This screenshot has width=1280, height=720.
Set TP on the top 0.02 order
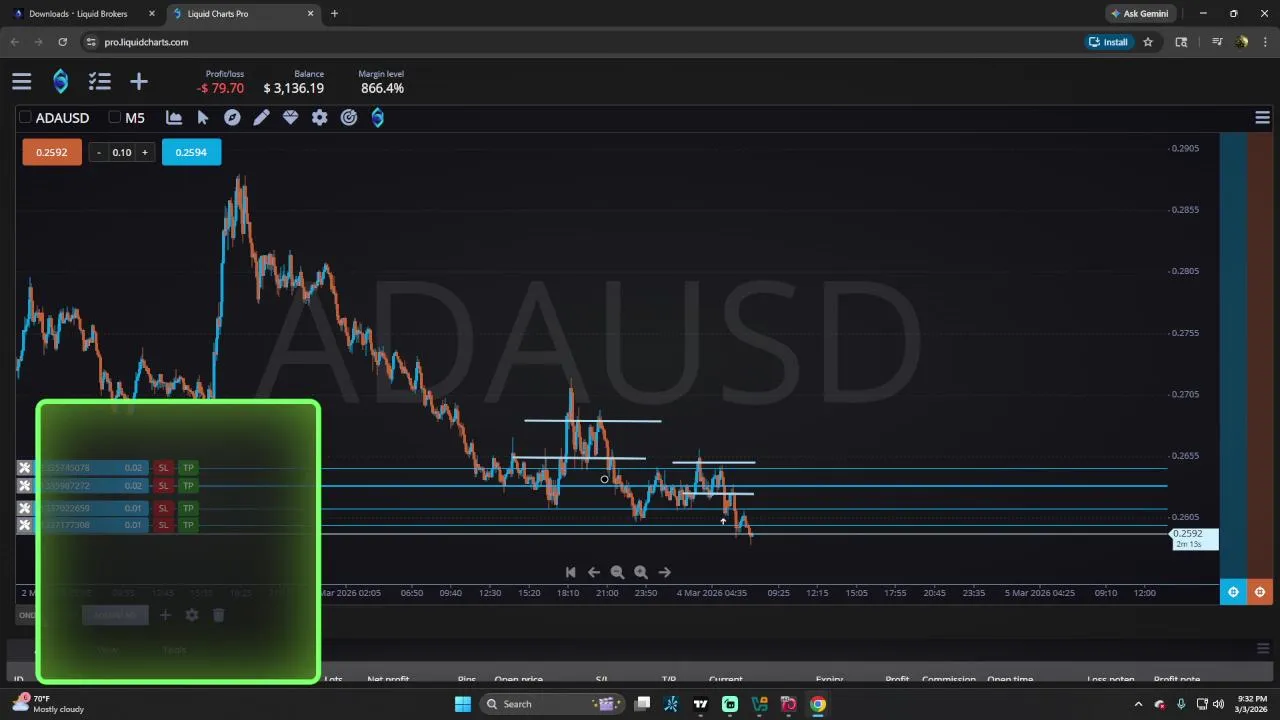pos(188,468)
